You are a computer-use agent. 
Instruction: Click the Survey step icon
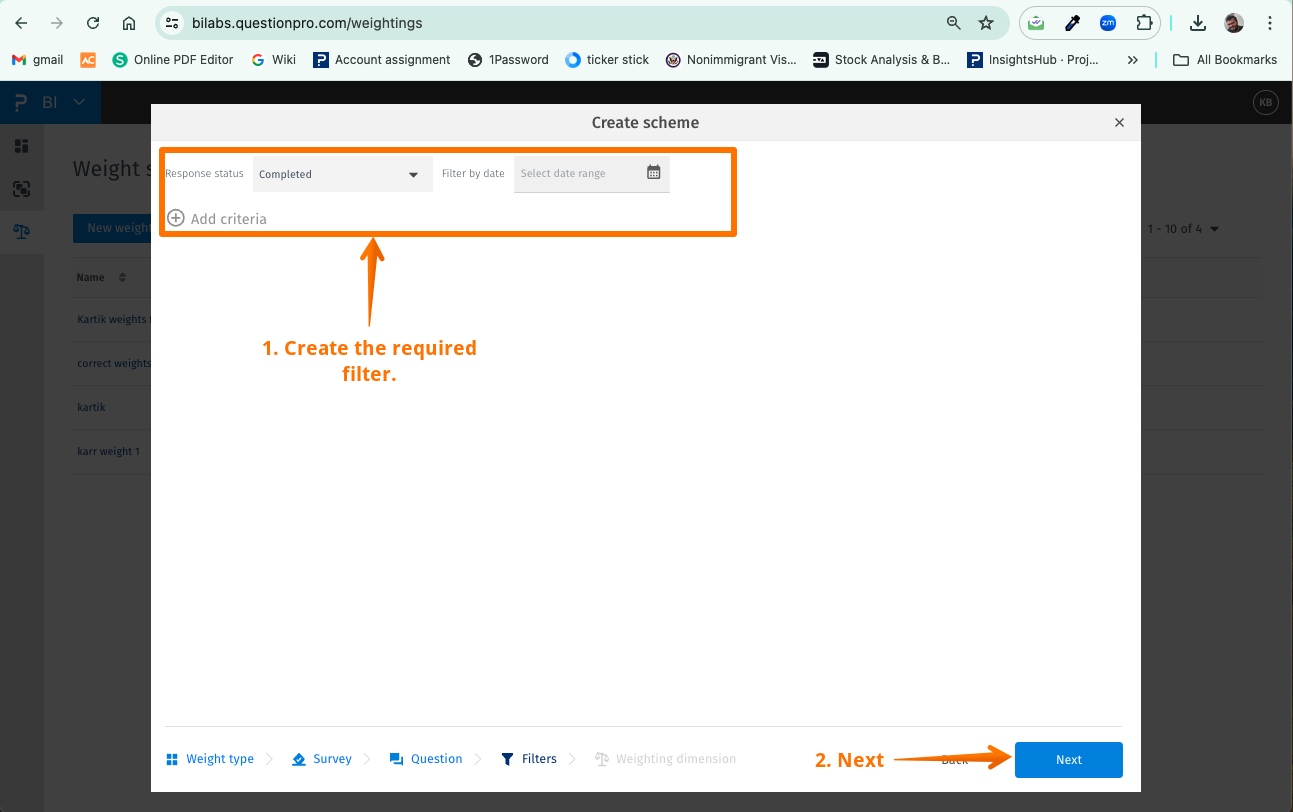[x=297, y=758]
